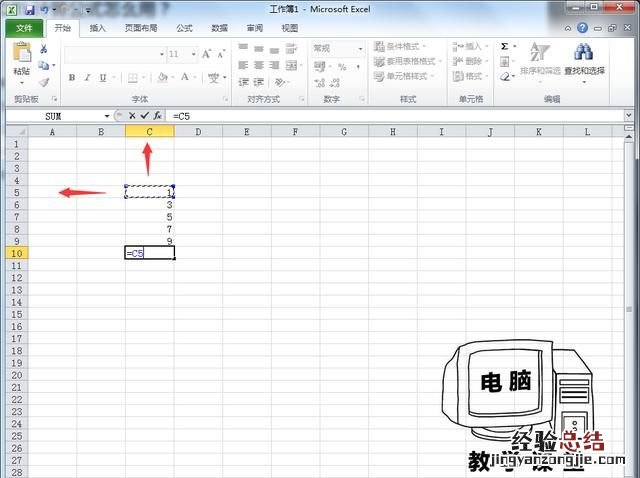Open the green 文件 (File) menu
Image resolution: width=640 pixels, height=478 pixels.
pos(25,28)
